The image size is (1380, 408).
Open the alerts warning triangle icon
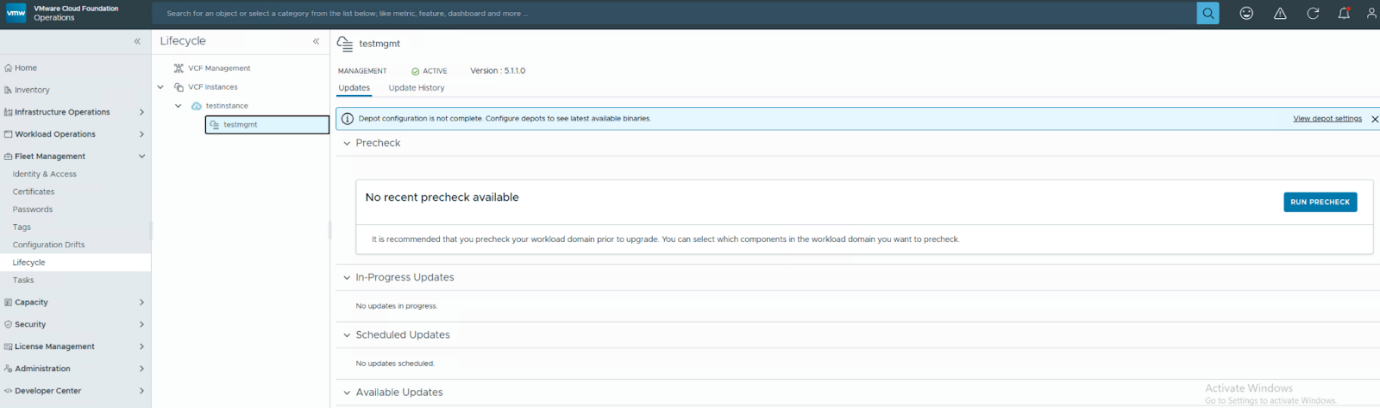point(1280,13)
